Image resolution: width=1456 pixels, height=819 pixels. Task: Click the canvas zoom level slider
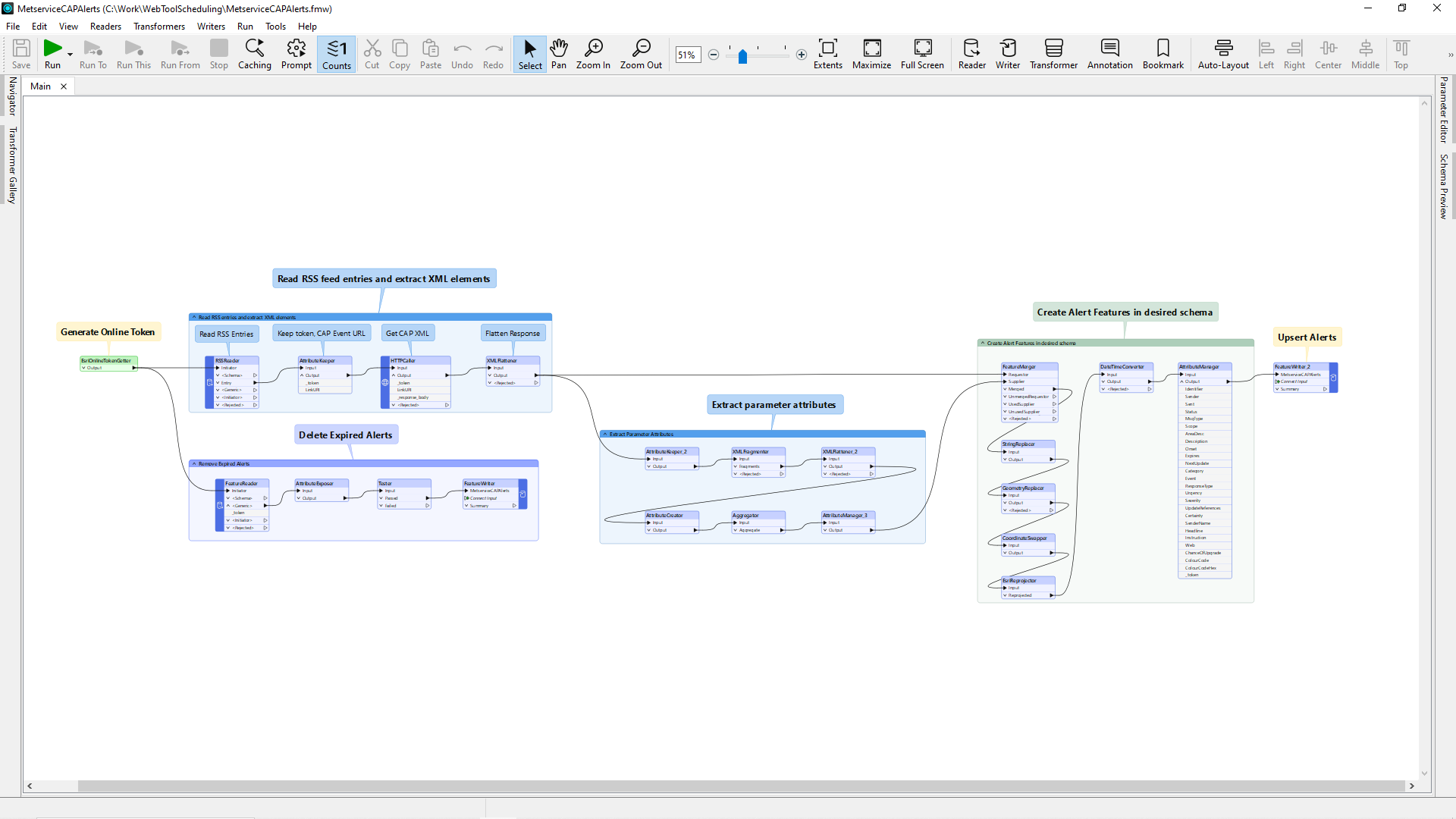[743, 55]
